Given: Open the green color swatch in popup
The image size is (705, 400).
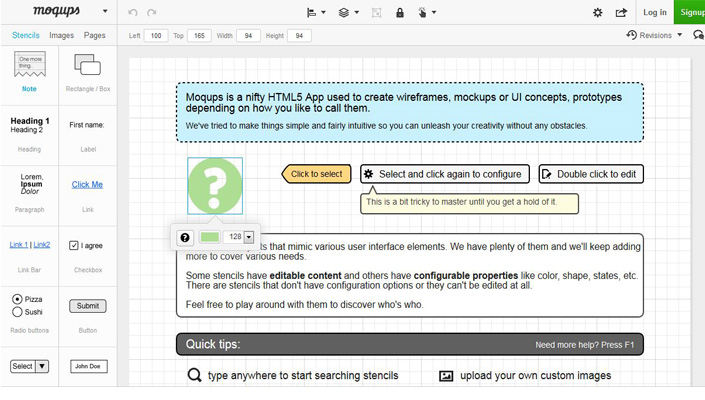Looking at the screenshot, I should (210, 237).
